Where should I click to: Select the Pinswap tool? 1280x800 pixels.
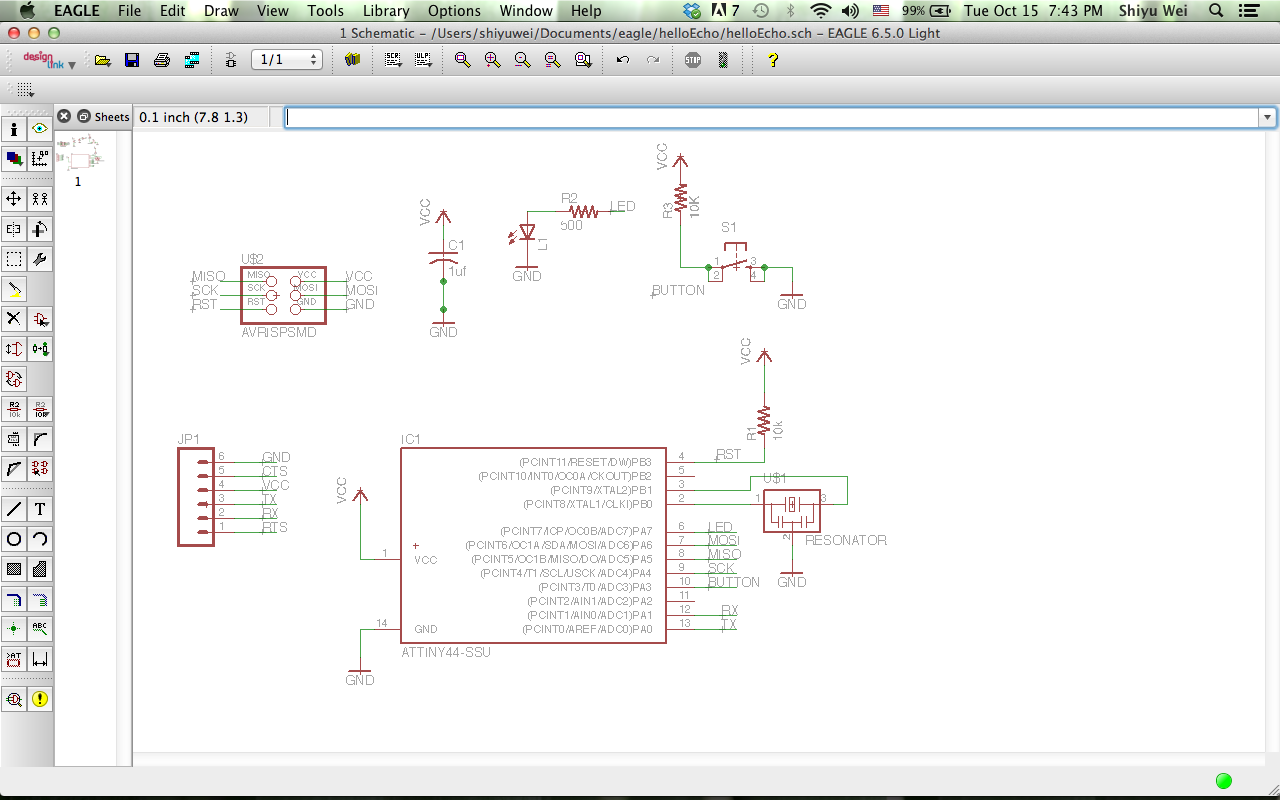tap(14, 349)
